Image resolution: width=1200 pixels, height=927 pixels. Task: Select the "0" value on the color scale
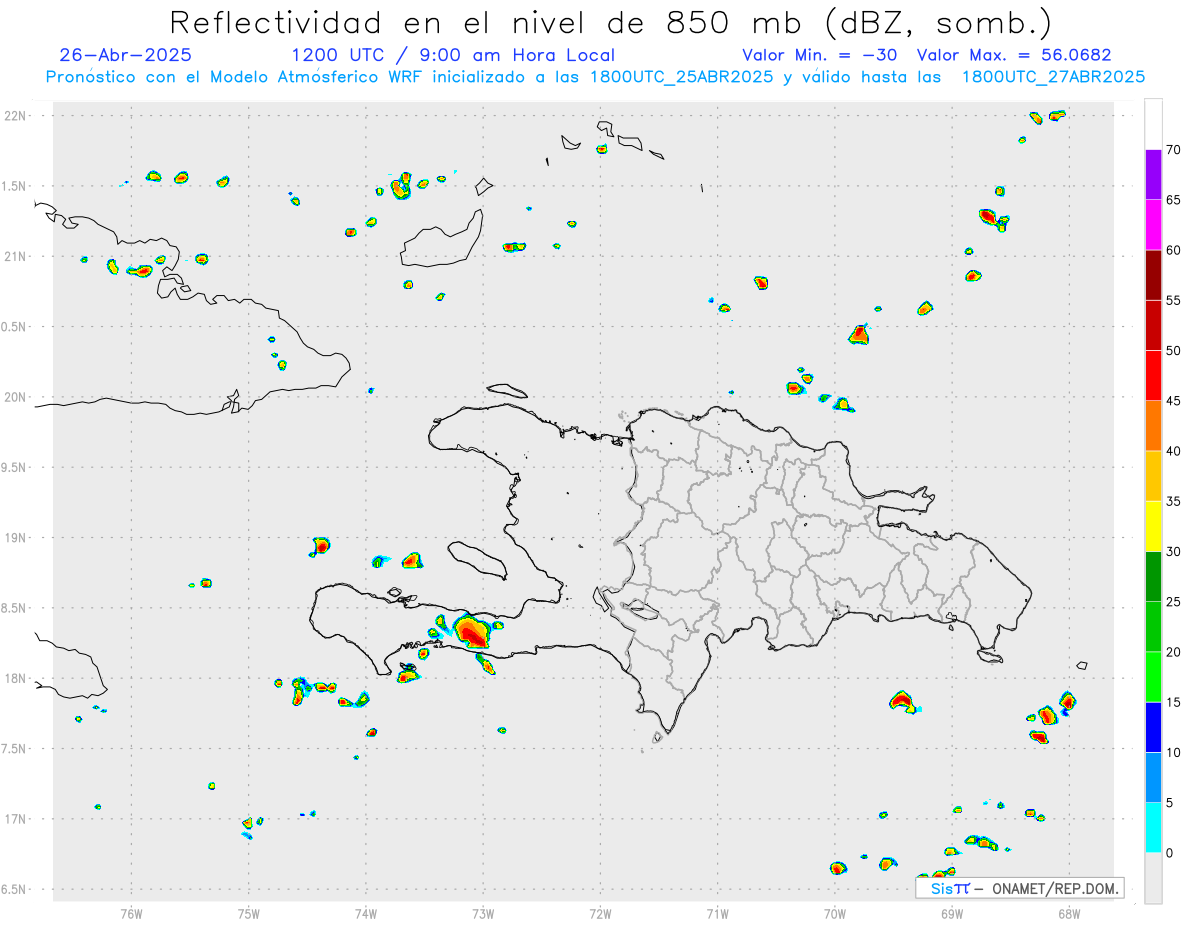tap(1169, 853)
